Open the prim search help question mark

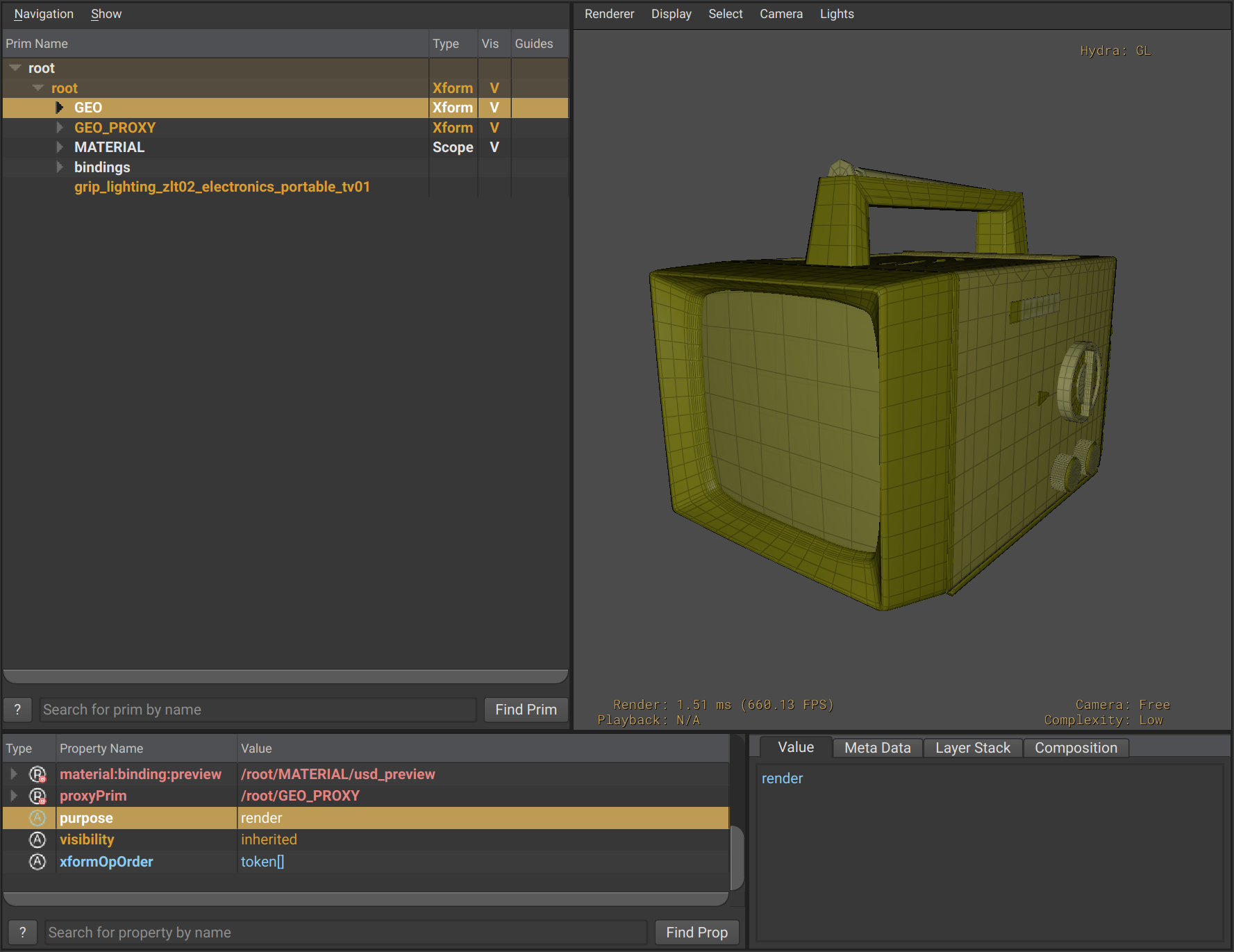pos(17,710)
